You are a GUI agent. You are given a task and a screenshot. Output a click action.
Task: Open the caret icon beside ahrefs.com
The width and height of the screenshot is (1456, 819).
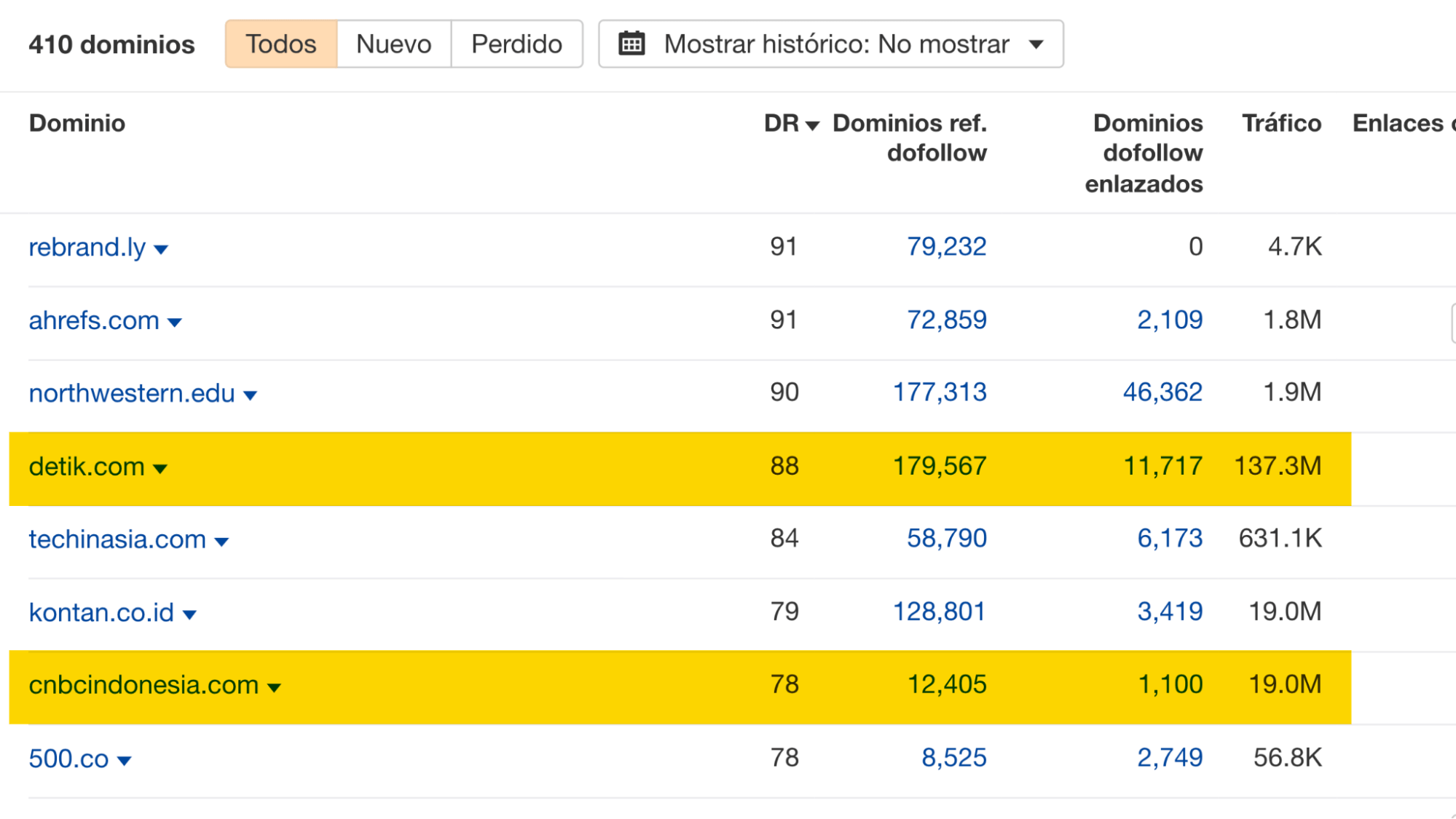point(175,323)
